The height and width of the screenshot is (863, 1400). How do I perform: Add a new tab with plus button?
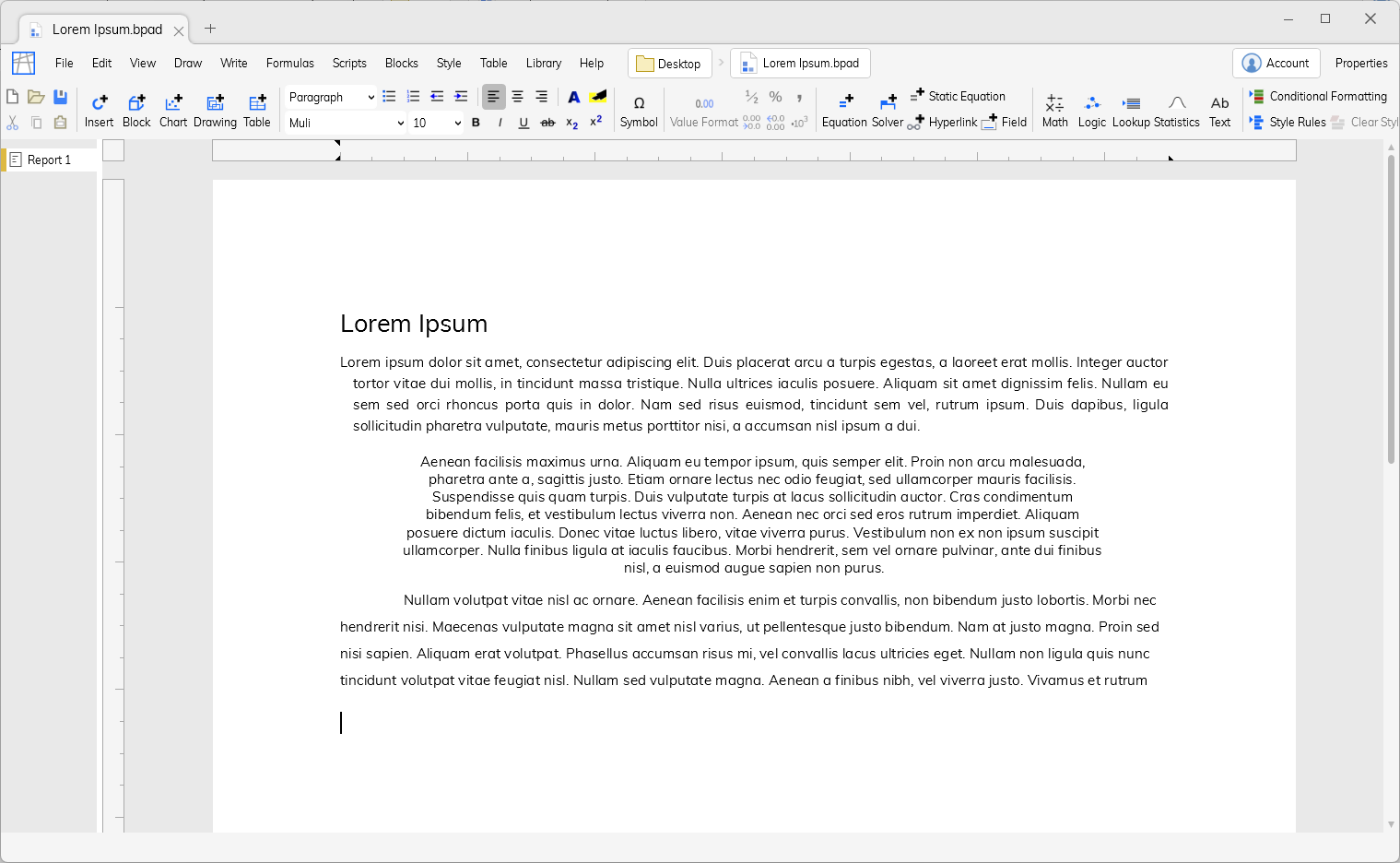pos(210,29)
